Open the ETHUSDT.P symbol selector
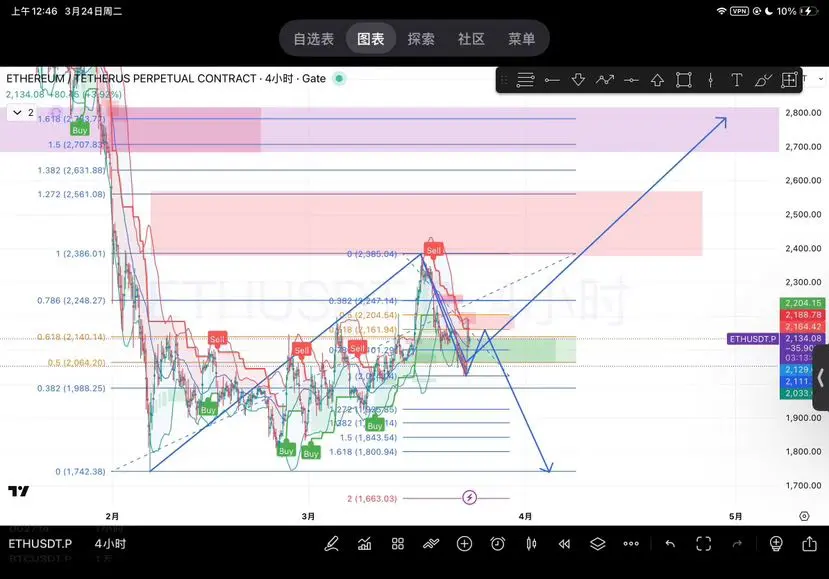829x579 pixels. [40, 544]
